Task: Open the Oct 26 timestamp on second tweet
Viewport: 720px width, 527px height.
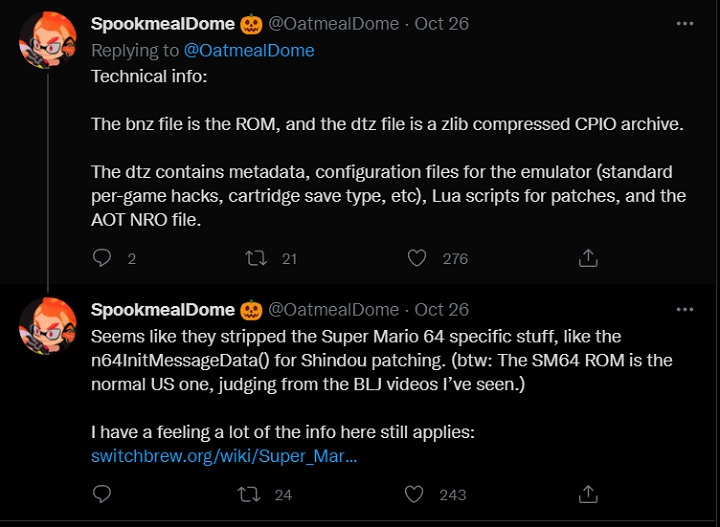Action: click(441, 310)
